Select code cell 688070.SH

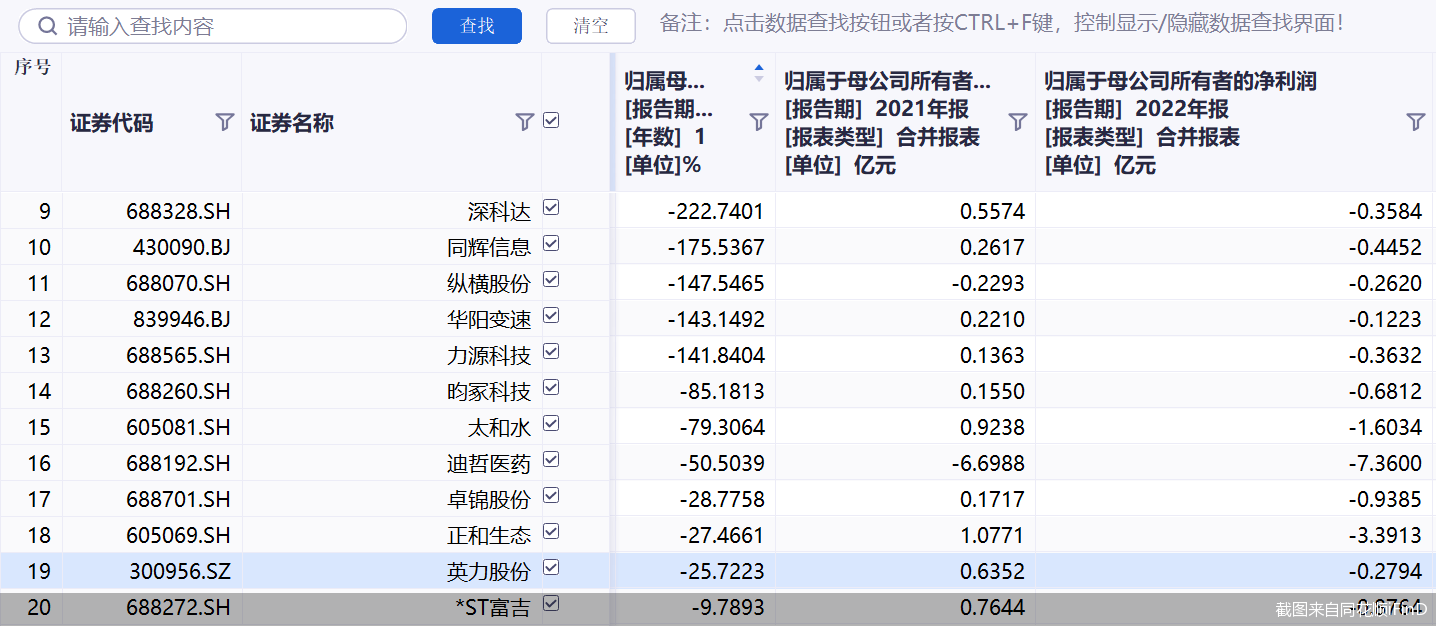(x=178, y=283)
